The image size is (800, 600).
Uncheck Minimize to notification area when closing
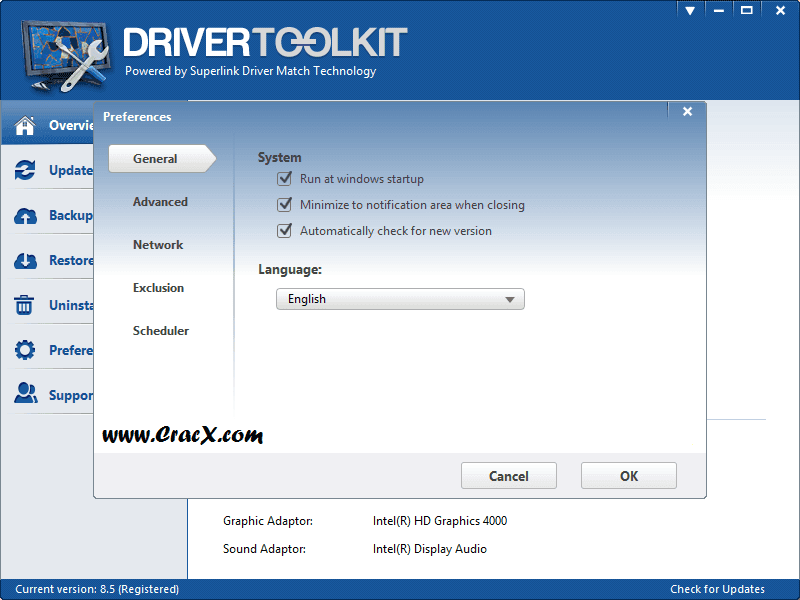[284, 205]
